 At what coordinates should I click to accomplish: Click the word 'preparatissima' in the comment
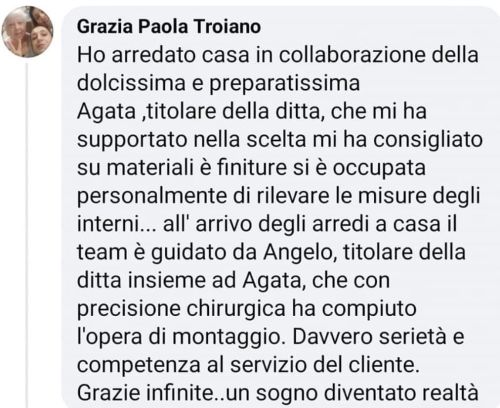point(284,85)
